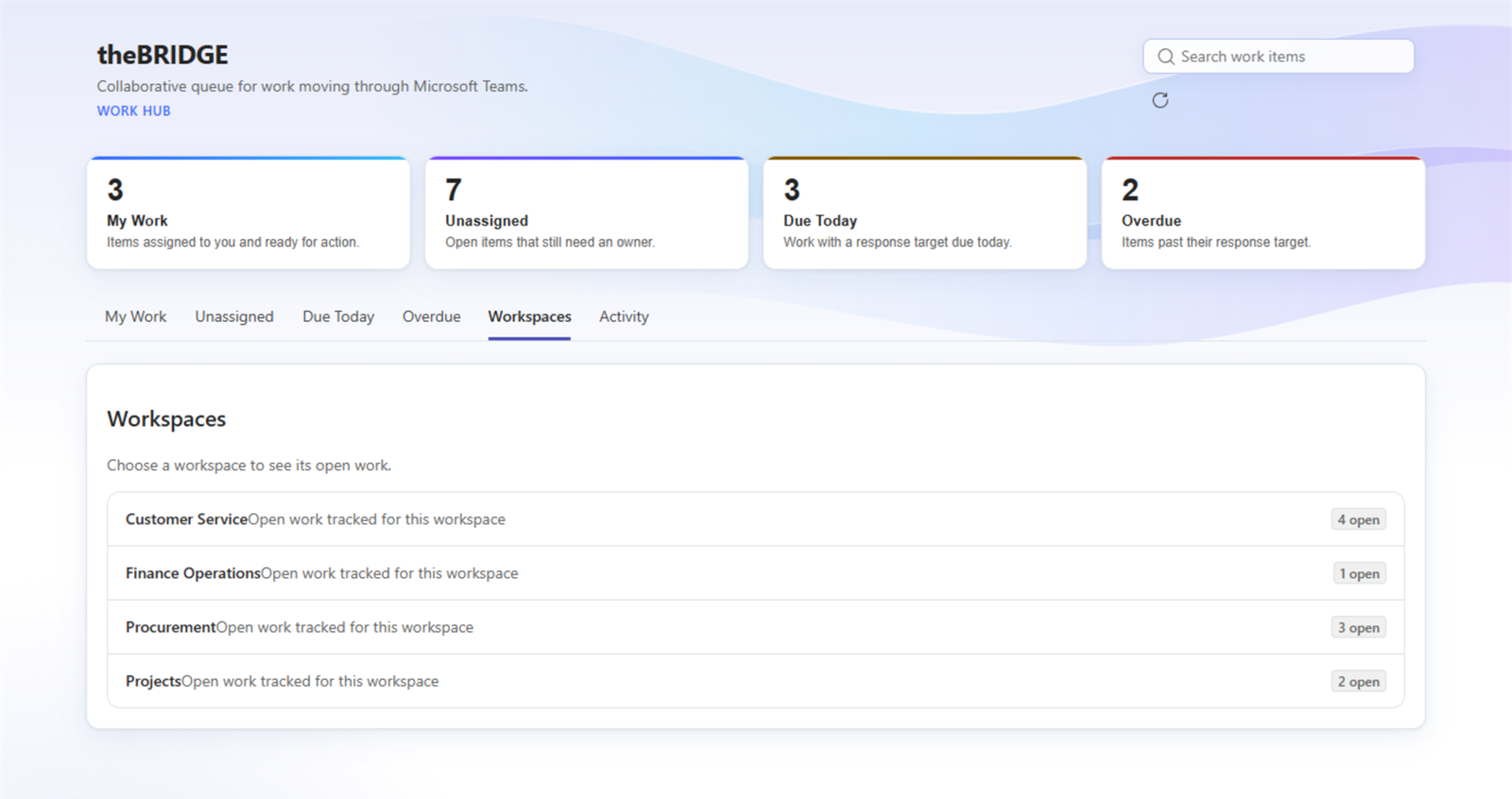Switch to the Overdue tab
Viewport: 1512px width, 799px height.
coord(432,316)
